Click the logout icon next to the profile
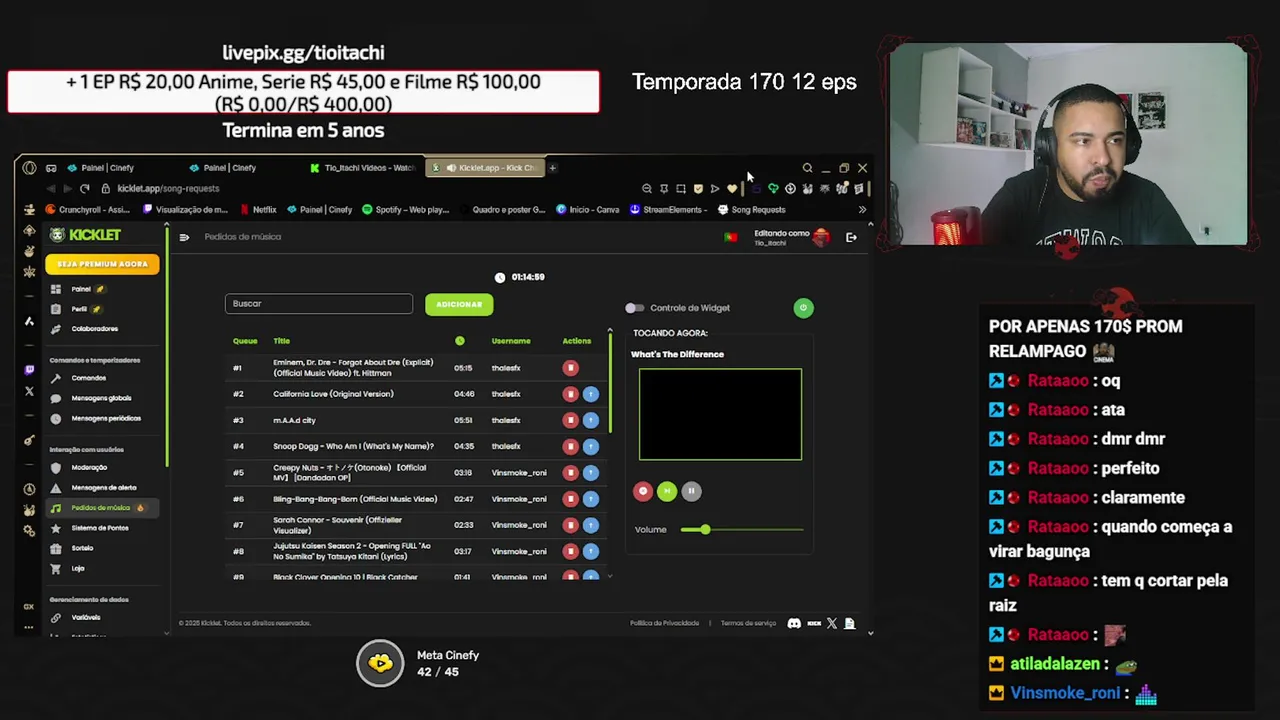Image resolution: width=1280 pixels, height=720 pixels. 851,237
